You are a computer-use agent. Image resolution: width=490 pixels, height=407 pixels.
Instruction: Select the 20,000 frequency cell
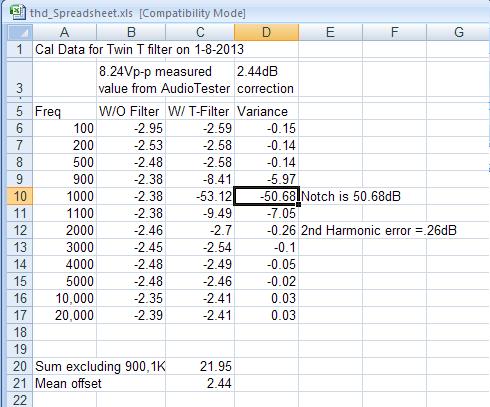(x=65, y=315)
